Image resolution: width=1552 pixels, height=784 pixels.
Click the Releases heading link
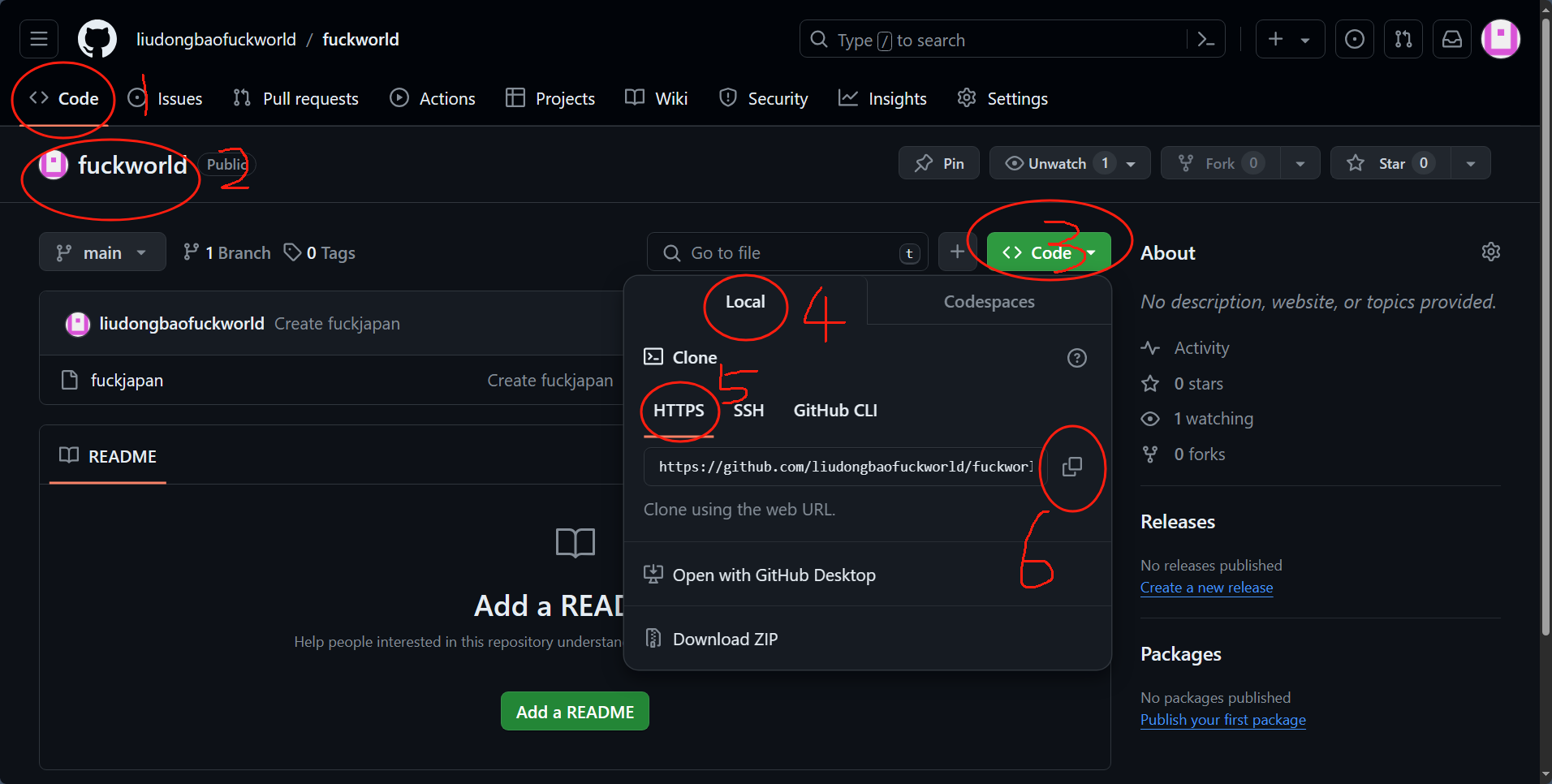coord(1178,522)
